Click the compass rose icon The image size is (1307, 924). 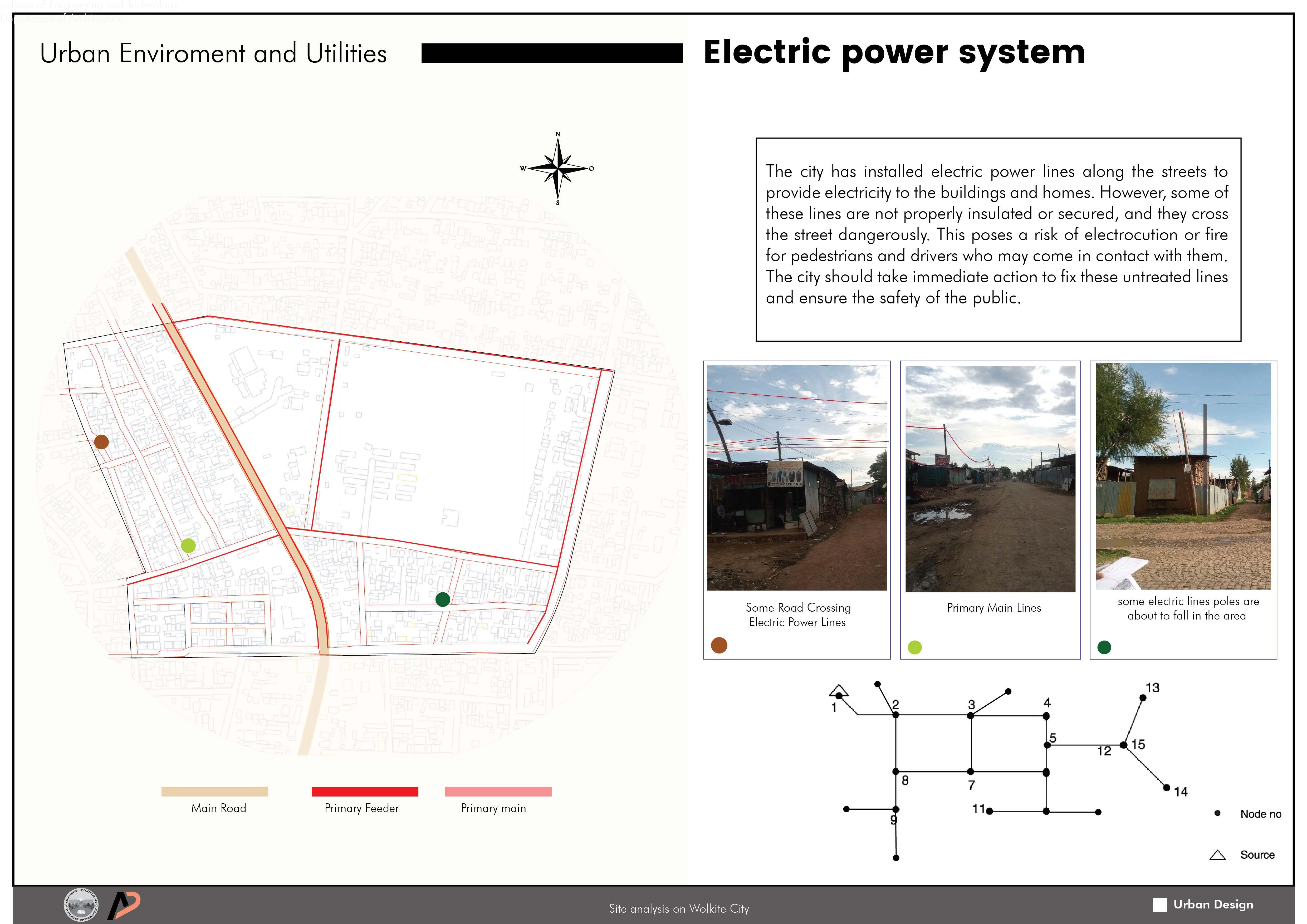(x=558, y=168)
